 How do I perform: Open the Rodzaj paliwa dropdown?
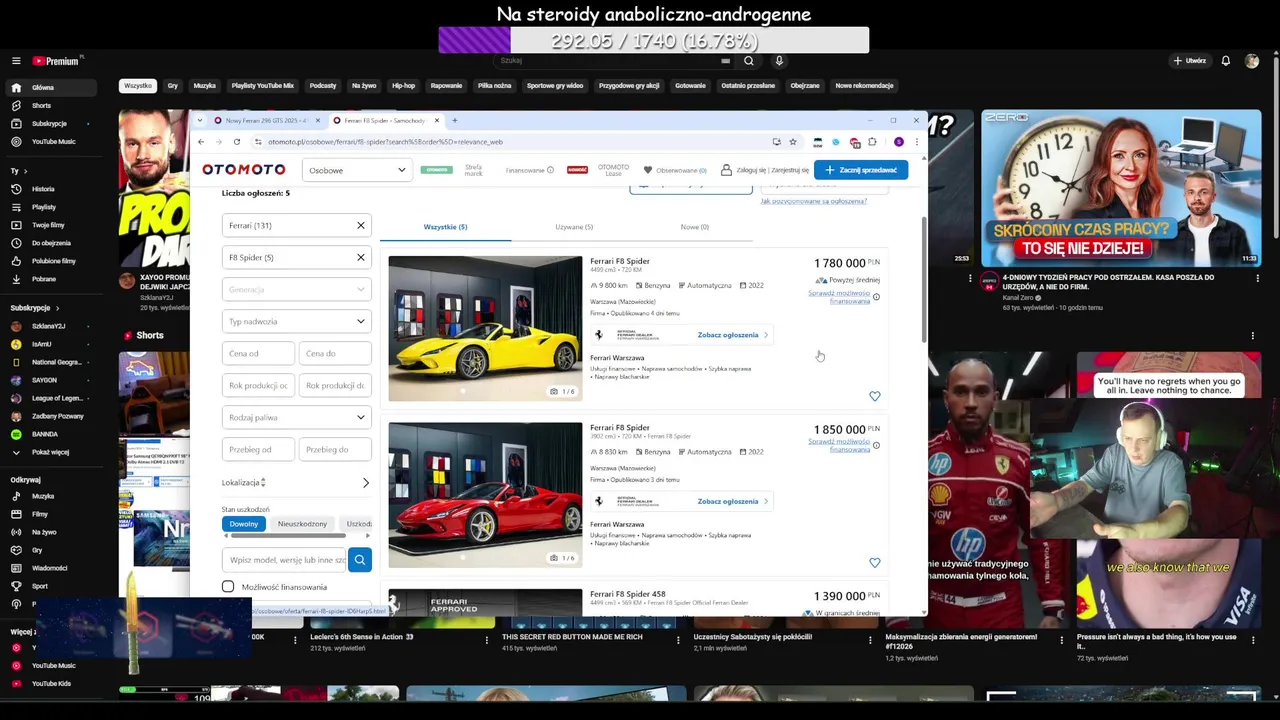coord(297,418)
